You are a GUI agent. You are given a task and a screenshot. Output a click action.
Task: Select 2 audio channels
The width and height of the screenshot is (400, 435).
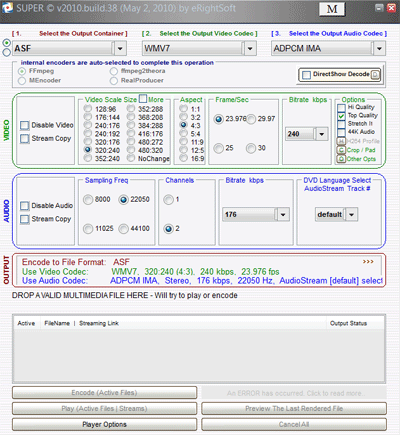(x=168, y=229)
